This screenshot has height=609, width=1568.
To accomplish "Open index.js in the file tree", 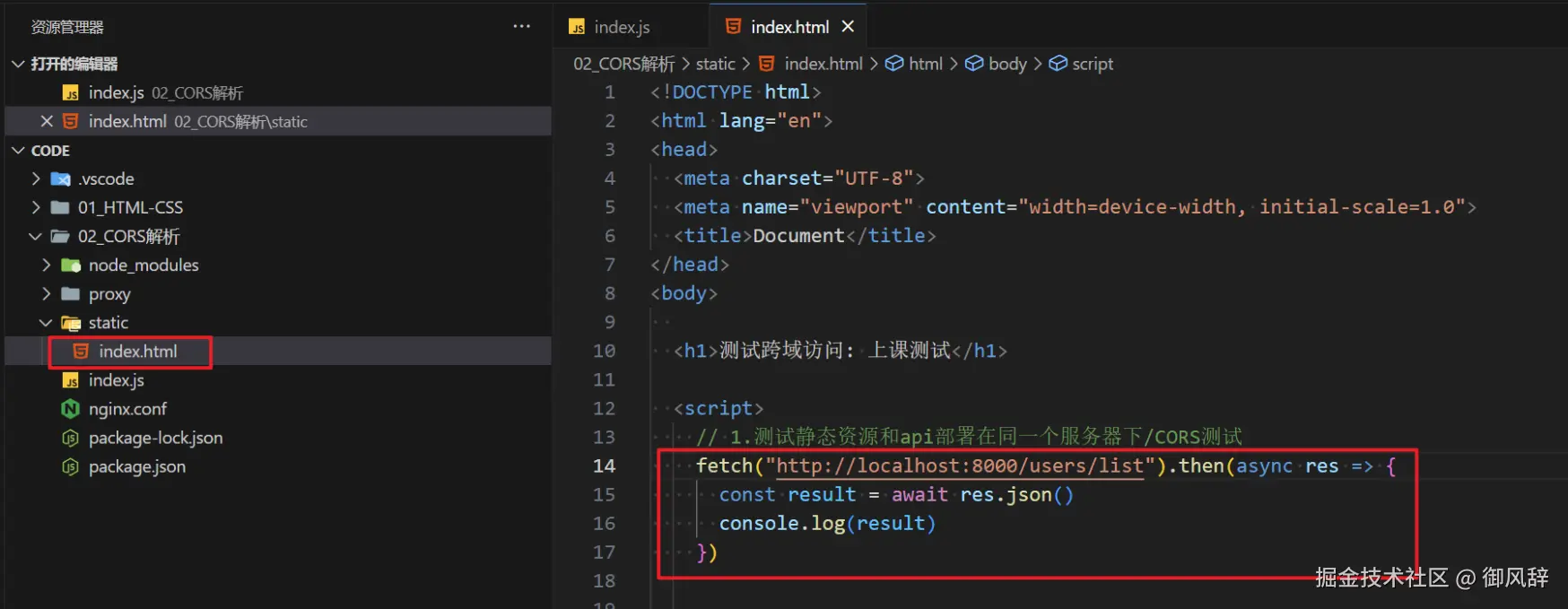I will [278, 380].
